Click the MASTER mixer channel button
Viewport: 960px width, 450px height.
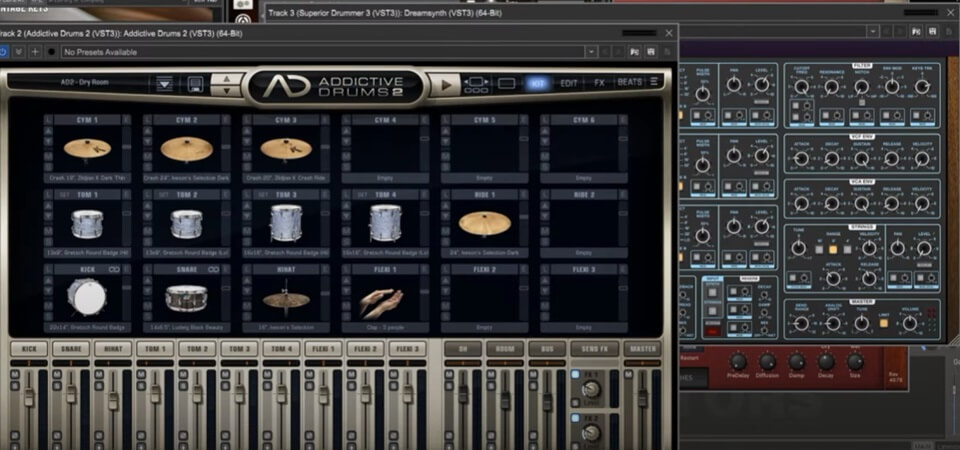pyautogui.click(x=643, y=349)
